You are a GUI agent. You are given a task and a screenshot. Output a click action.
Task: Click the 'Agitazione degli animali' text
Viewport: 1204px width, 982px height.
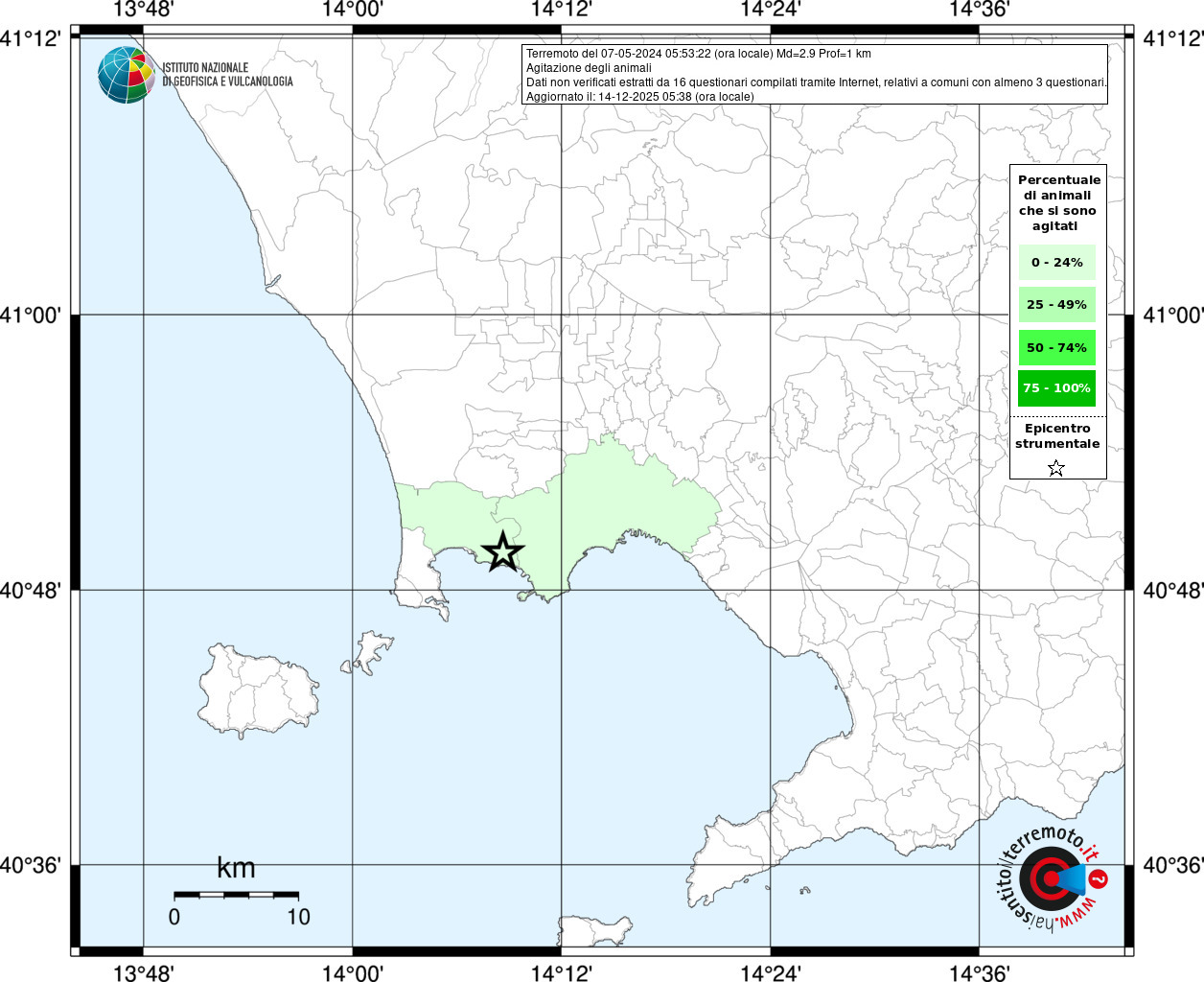point(589,68)
